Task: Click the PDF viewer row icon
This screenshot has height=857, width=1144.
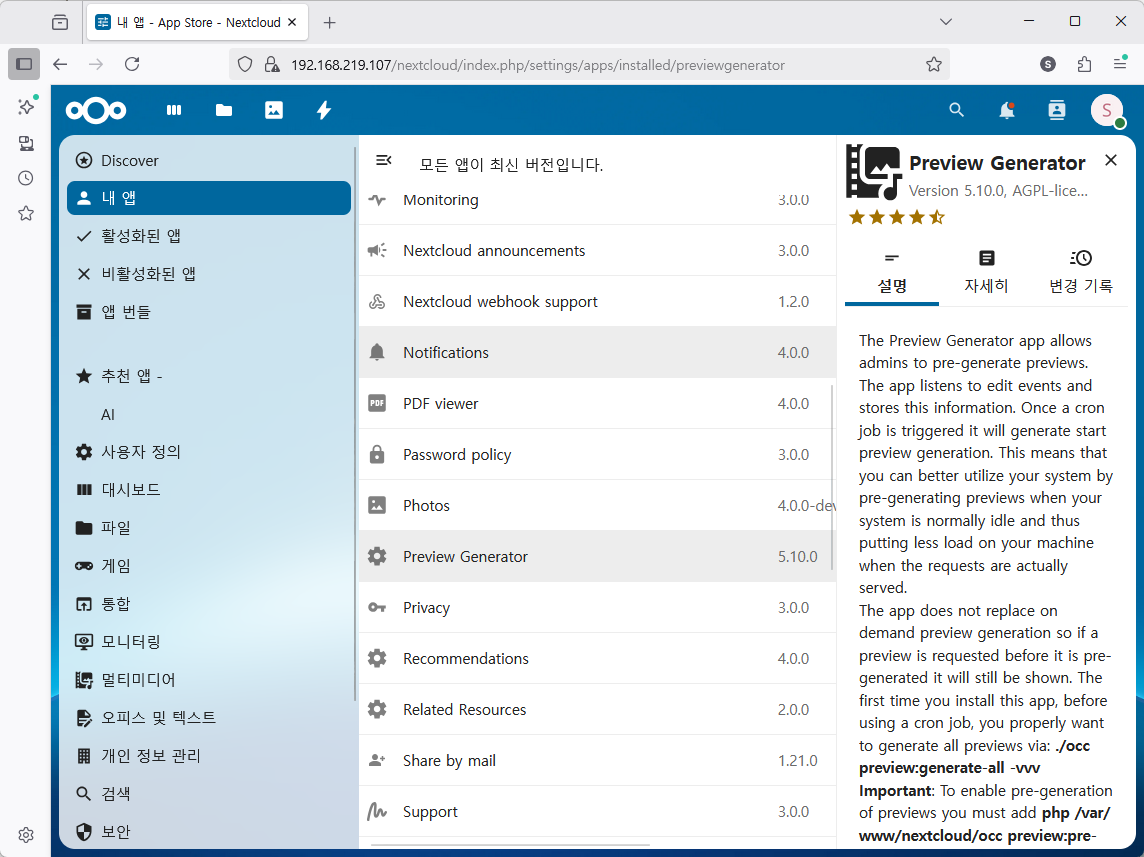Action: (377, 403)
